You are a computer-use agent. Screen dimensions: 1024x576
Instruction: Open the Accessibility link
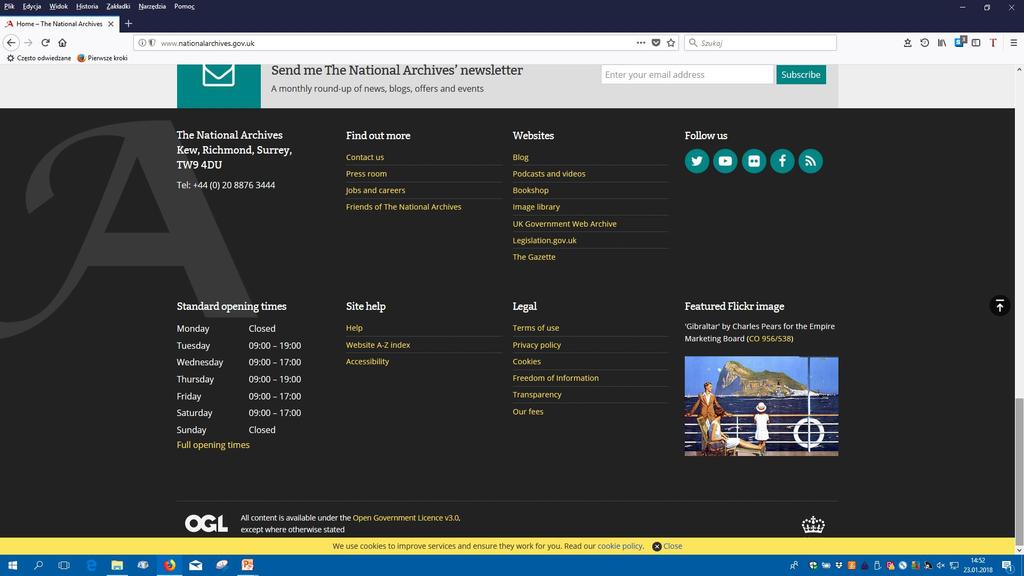click(368, 361)
